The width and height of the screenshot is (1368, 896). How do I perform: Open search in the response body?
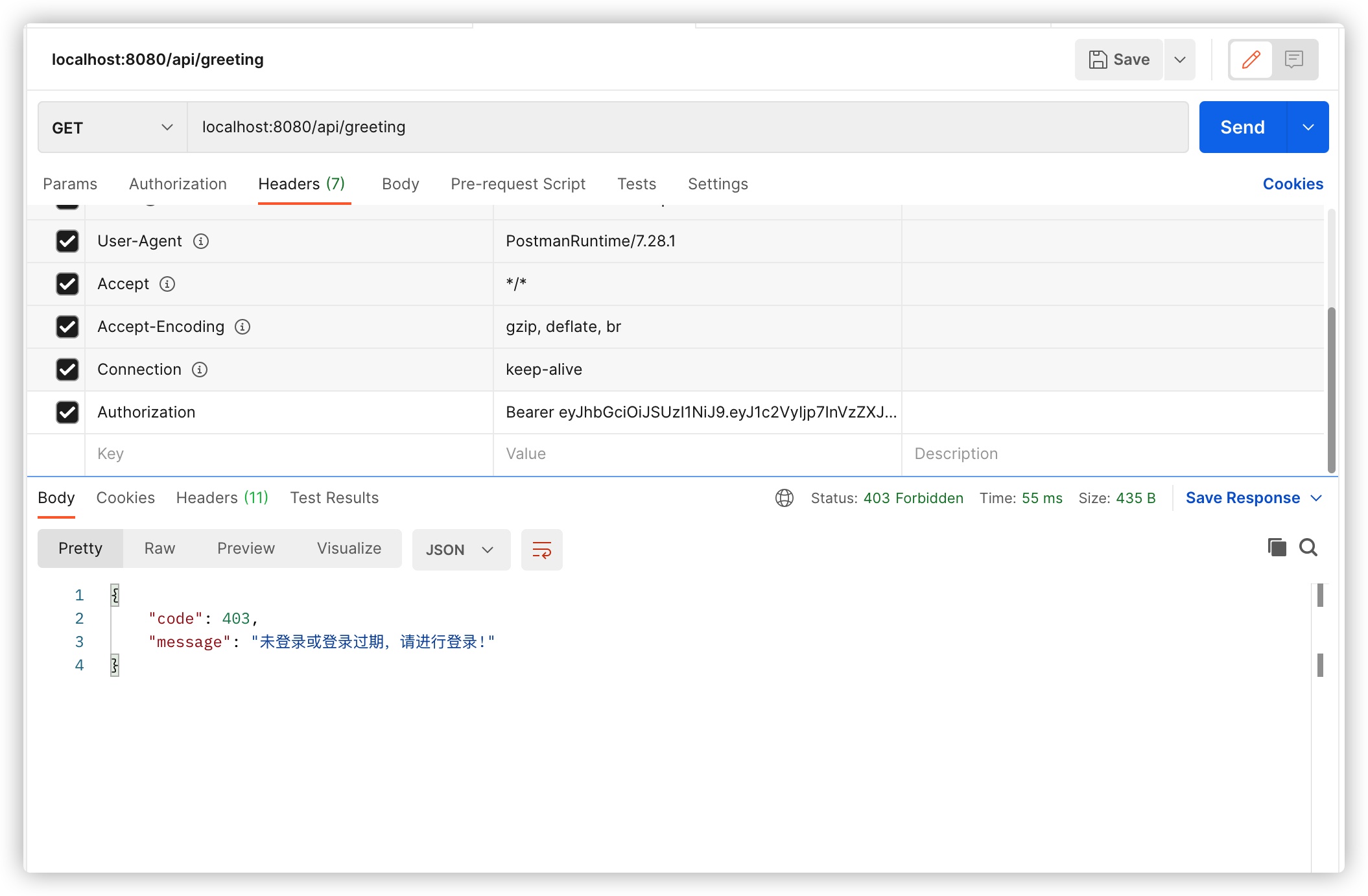(1308, 548)
